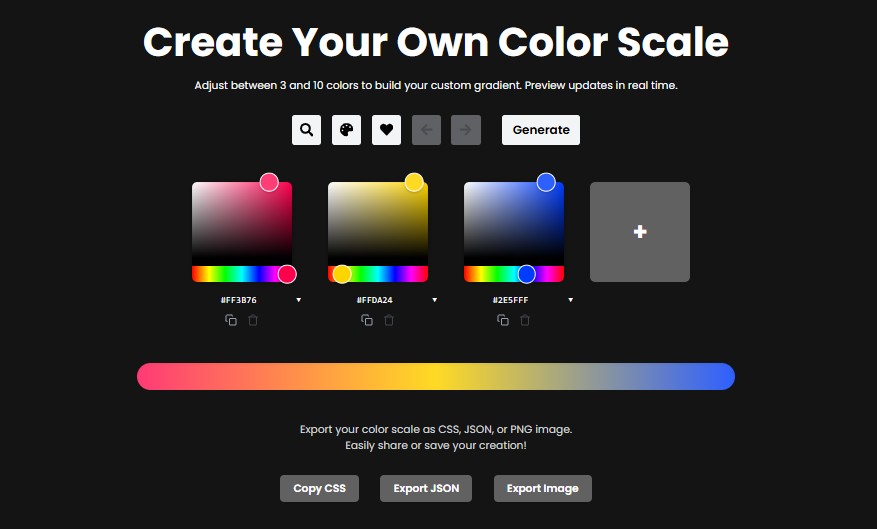
Task: Click the Export JSON button
Action: (426, 488)
